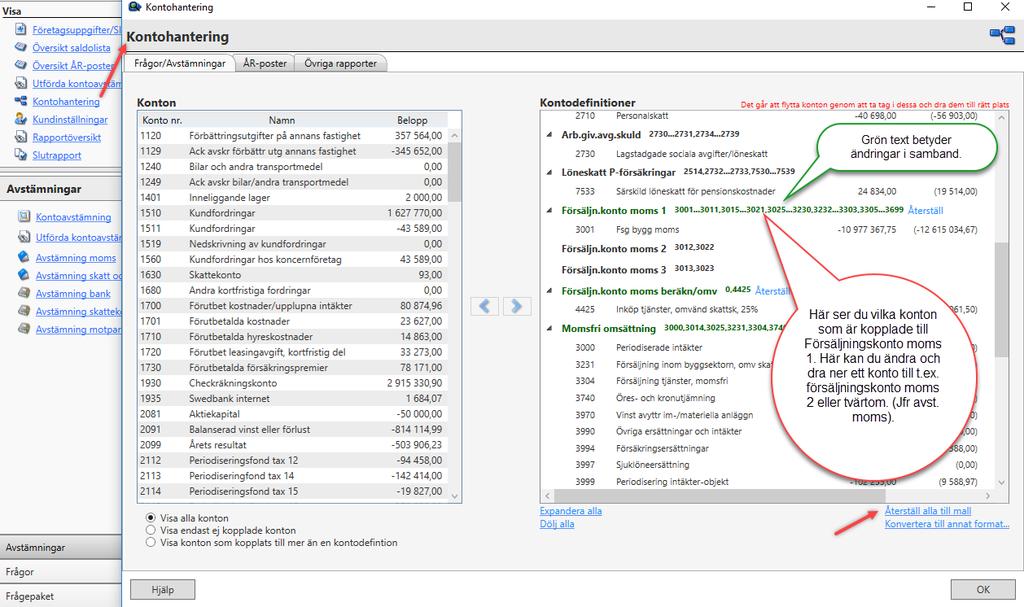Click the left arrow move-account button
Screen dimensions: 1024x607
coord(485,306)
